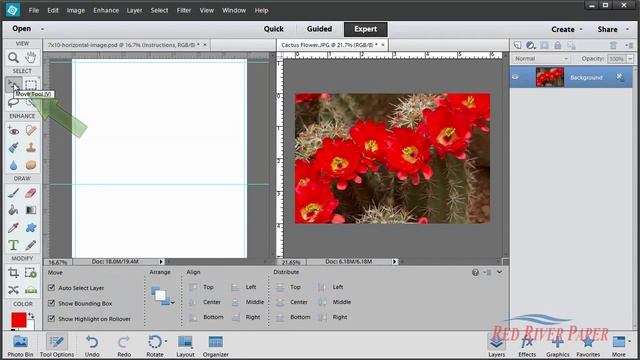The height and width of the screenshot is (360, 640).
Task: Click the 16.67% zoom field
Action: (x=58, y=262)
